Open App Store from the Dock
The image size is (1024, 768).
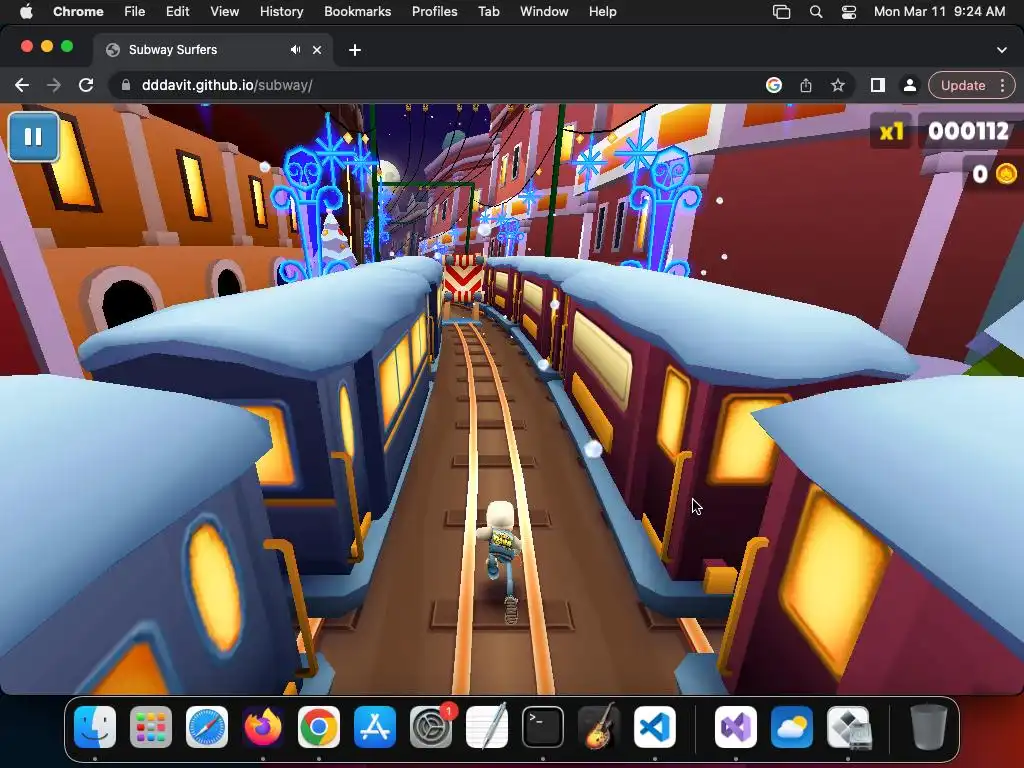point(375,727)
